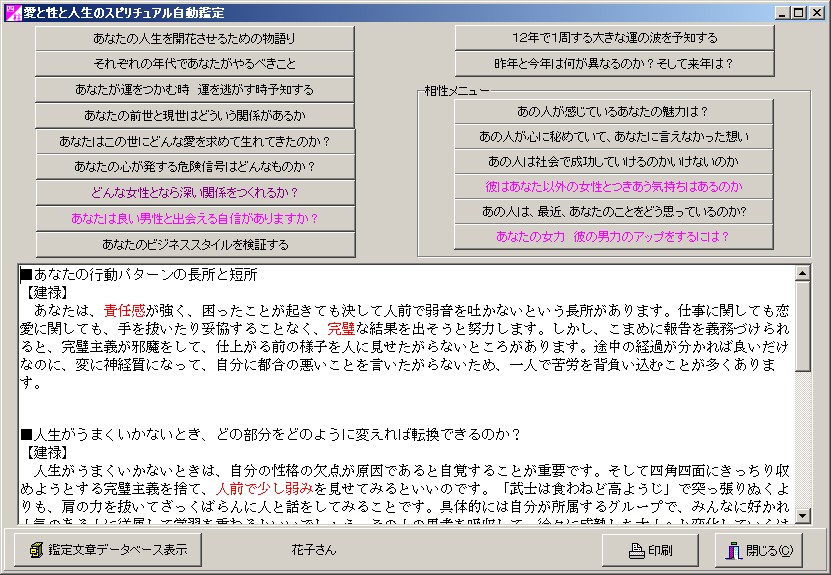Open あなたの前世と現世はどういう関係があるか
This screenshot has width=831, height=575.
point(195,115)
